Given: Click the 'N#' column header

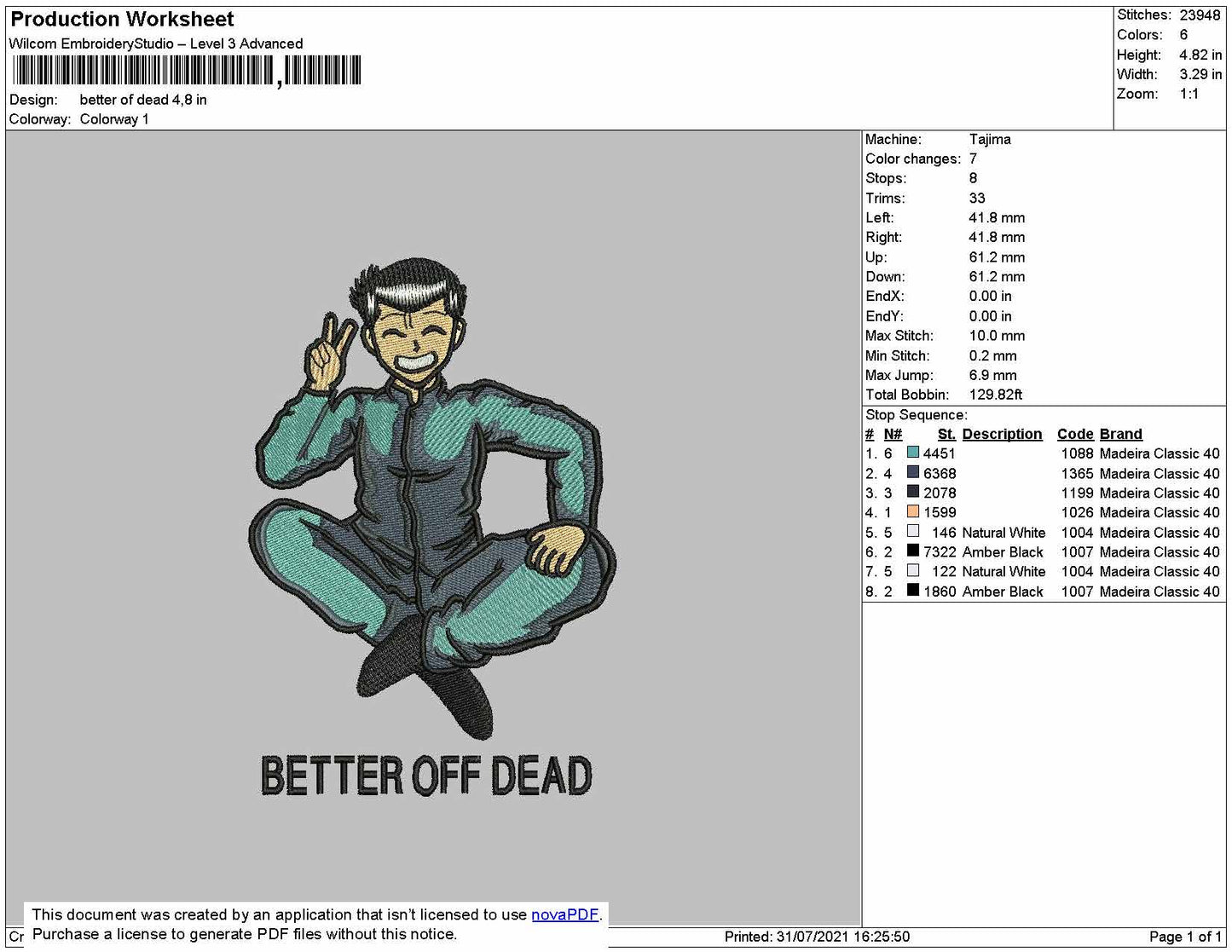Looking at the screenshot, I should (x=893, y=434).
